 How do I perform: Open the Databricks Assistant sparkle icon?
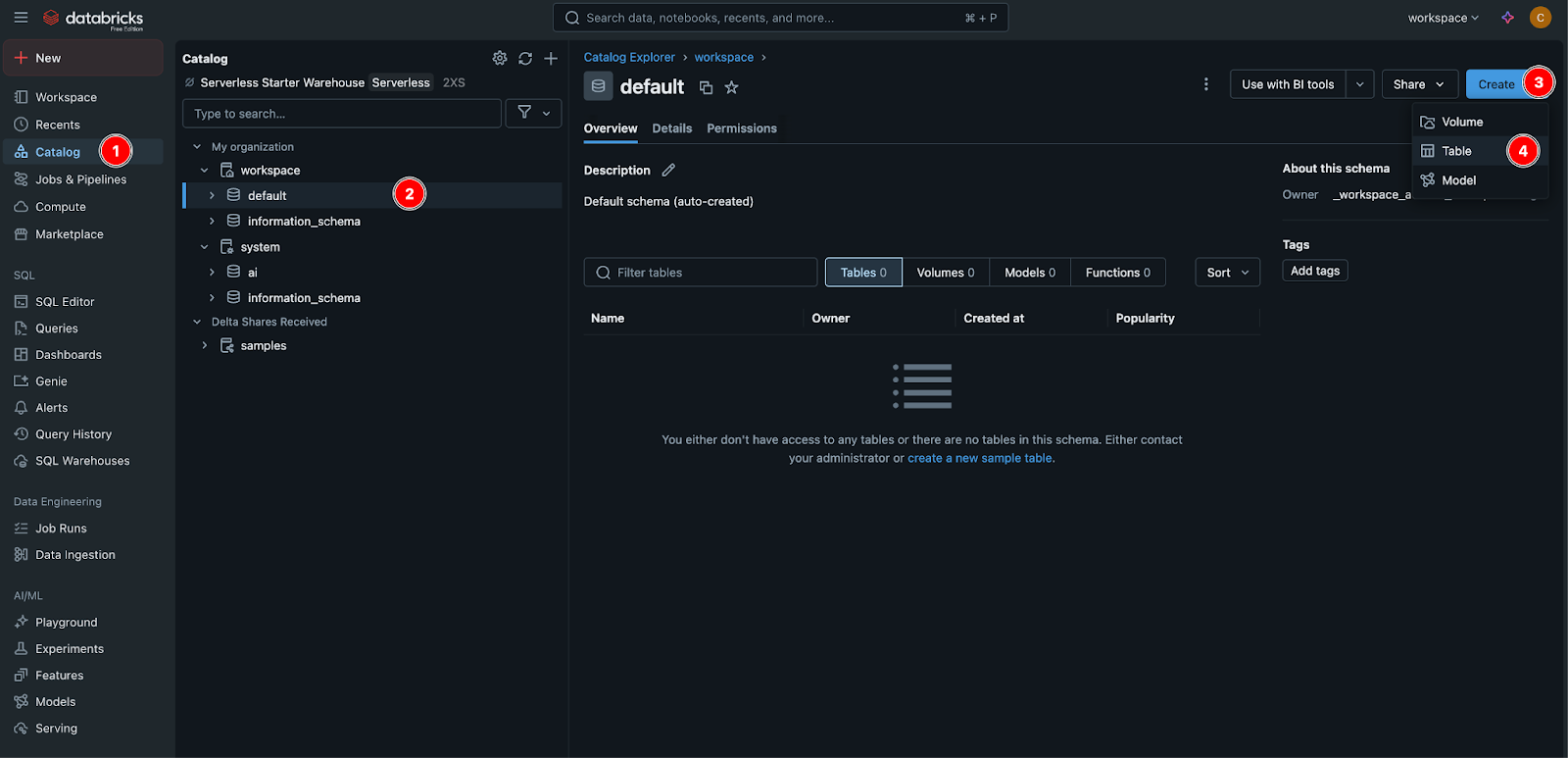(x=1507, y=18)
